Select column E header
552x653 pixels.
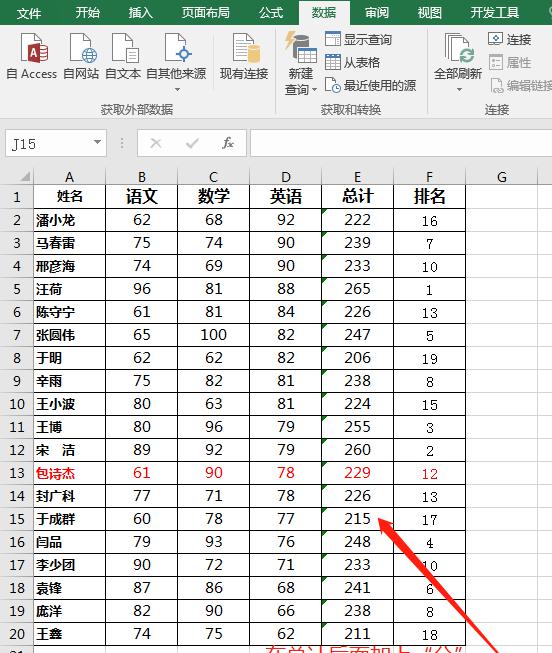tap(357, 177)
